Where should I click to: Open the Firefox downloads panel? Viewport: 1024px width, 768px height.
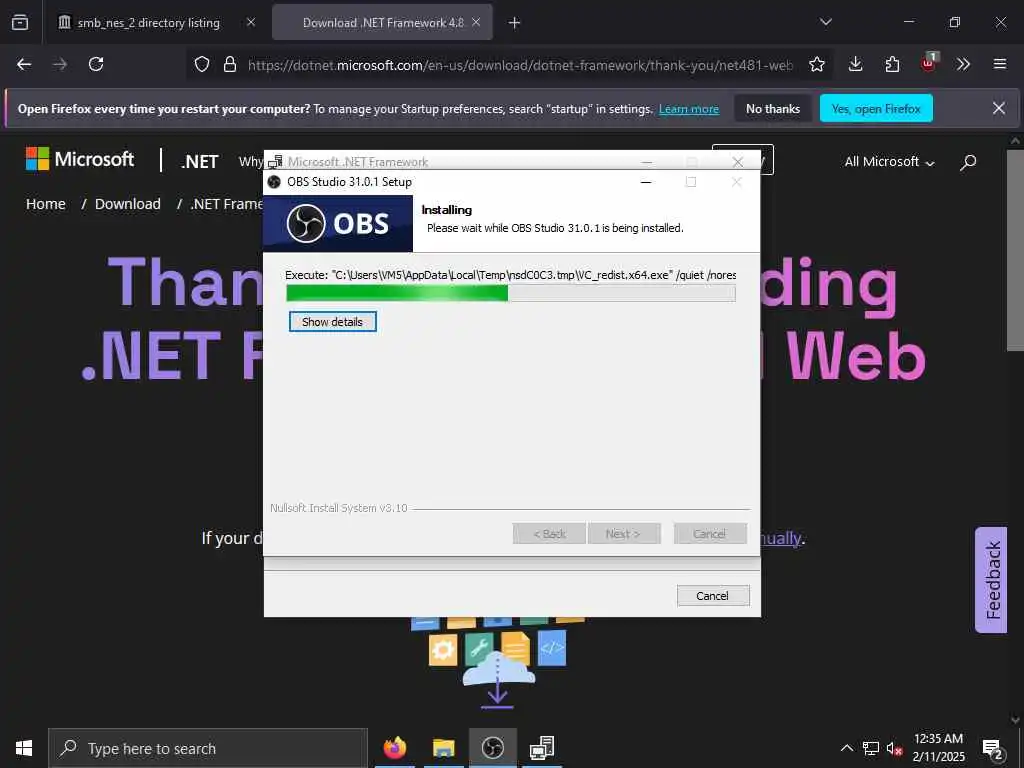point(856,64)
